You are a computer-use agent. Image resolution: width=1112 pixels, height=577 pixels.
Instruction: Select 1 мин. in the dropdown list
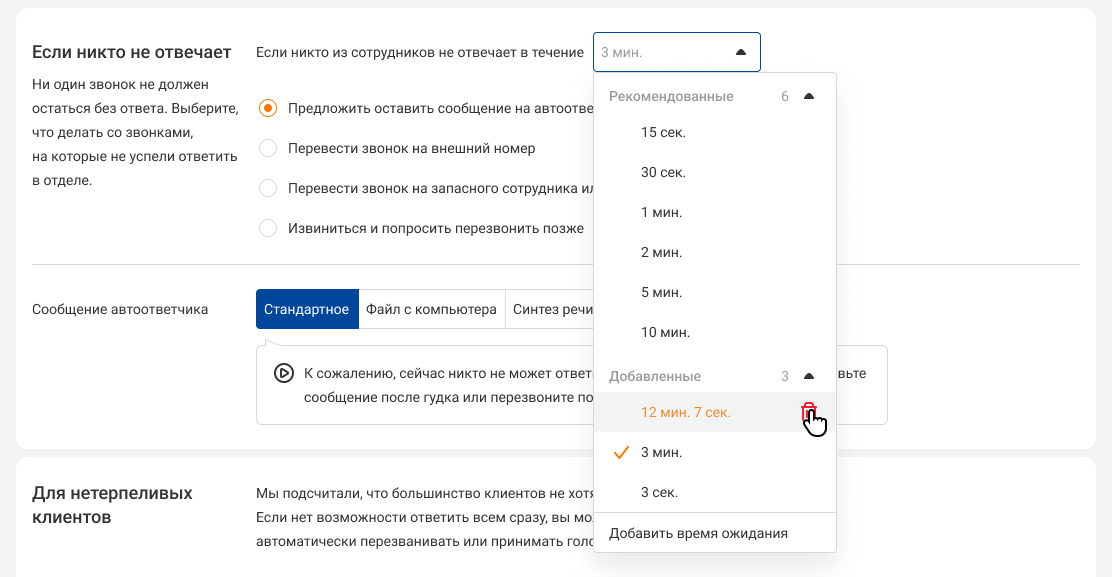pos(661,212)
